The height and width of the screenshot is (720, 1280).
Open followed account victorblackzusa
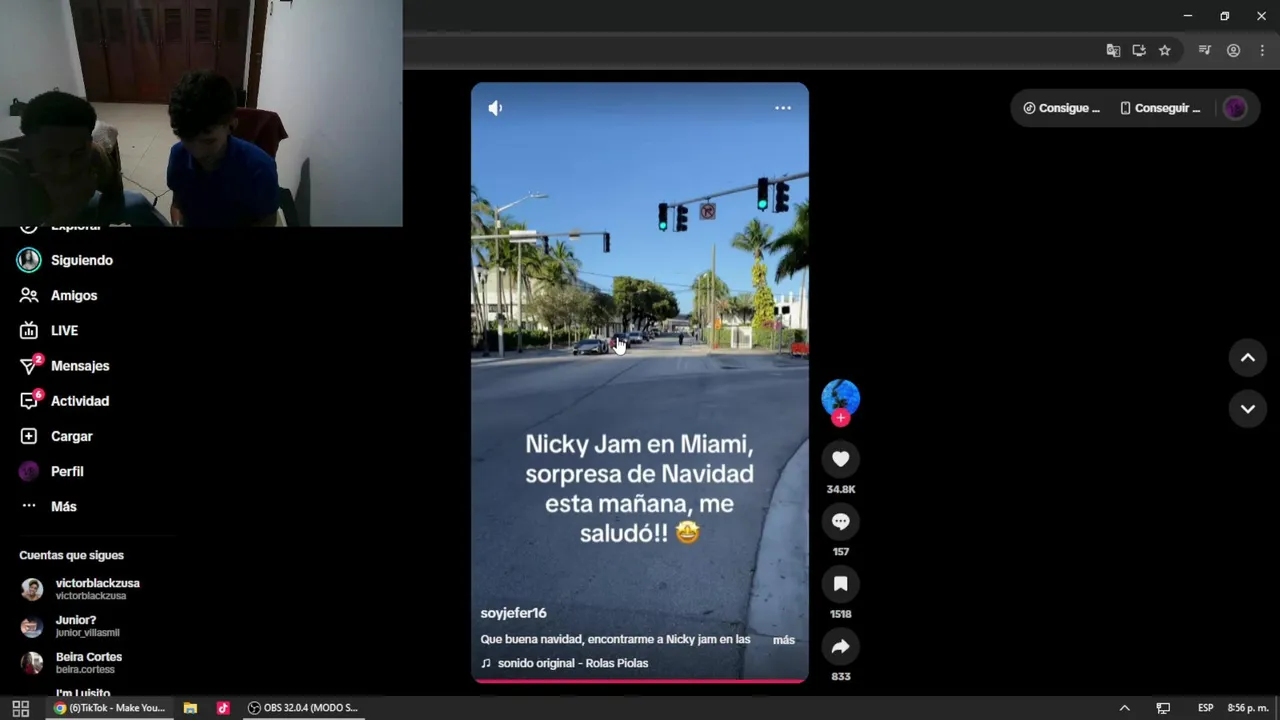[x=82, y=589]
